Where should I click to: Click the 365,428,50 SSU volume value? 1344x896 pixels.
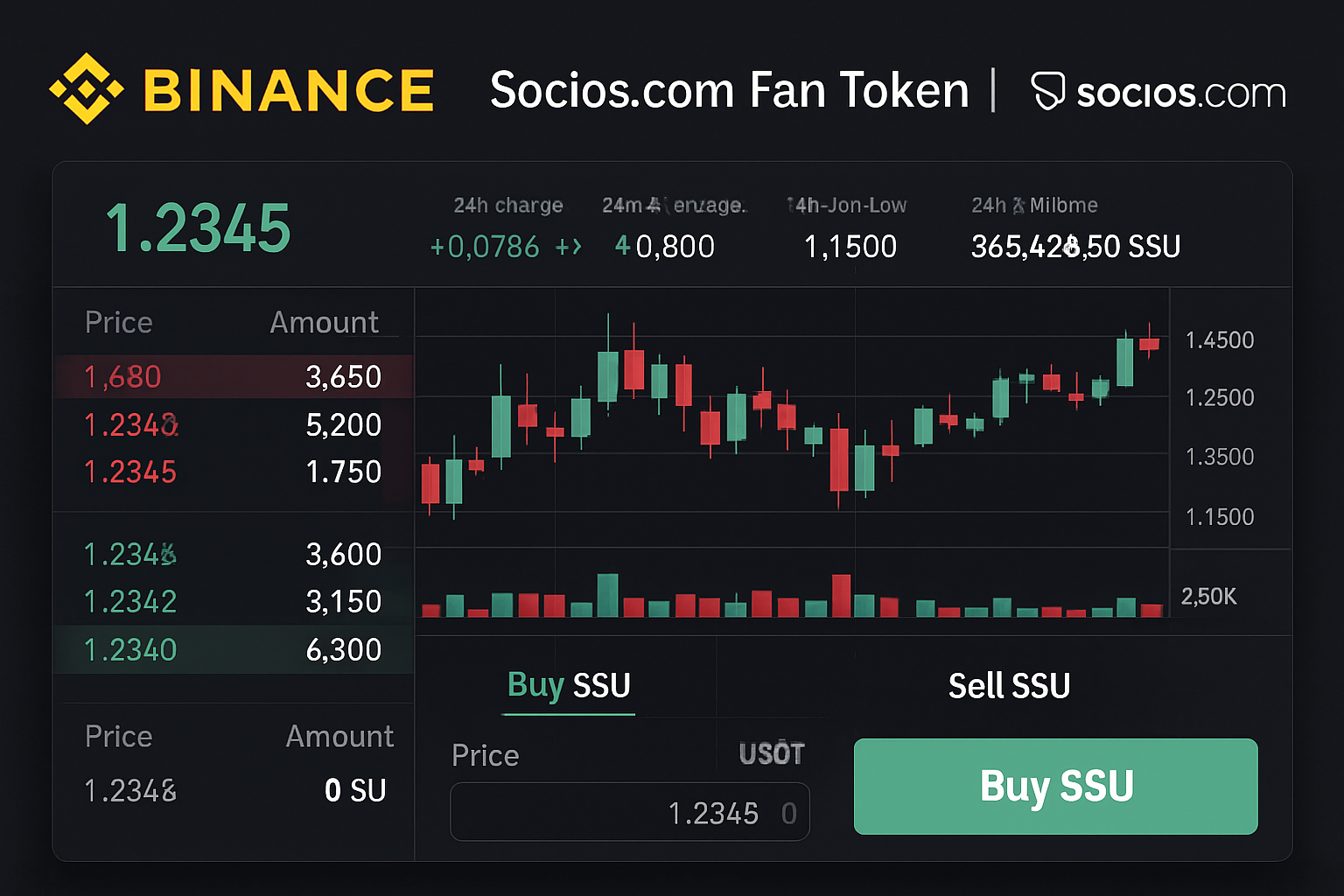point(1075,248)
